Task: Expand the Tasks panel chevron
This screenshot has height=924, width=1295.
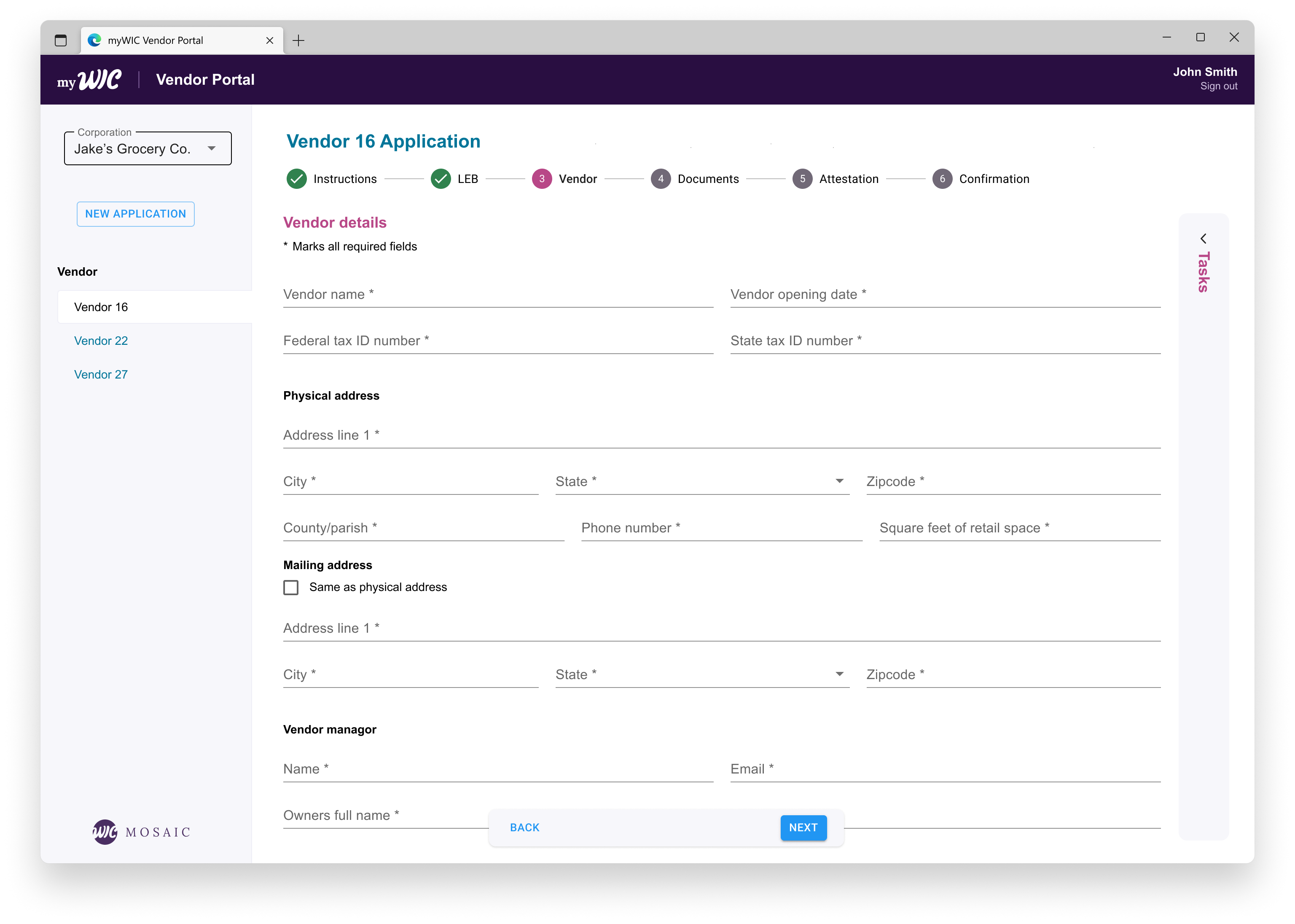Action: pyautogui.click(x=1203, y=239)
